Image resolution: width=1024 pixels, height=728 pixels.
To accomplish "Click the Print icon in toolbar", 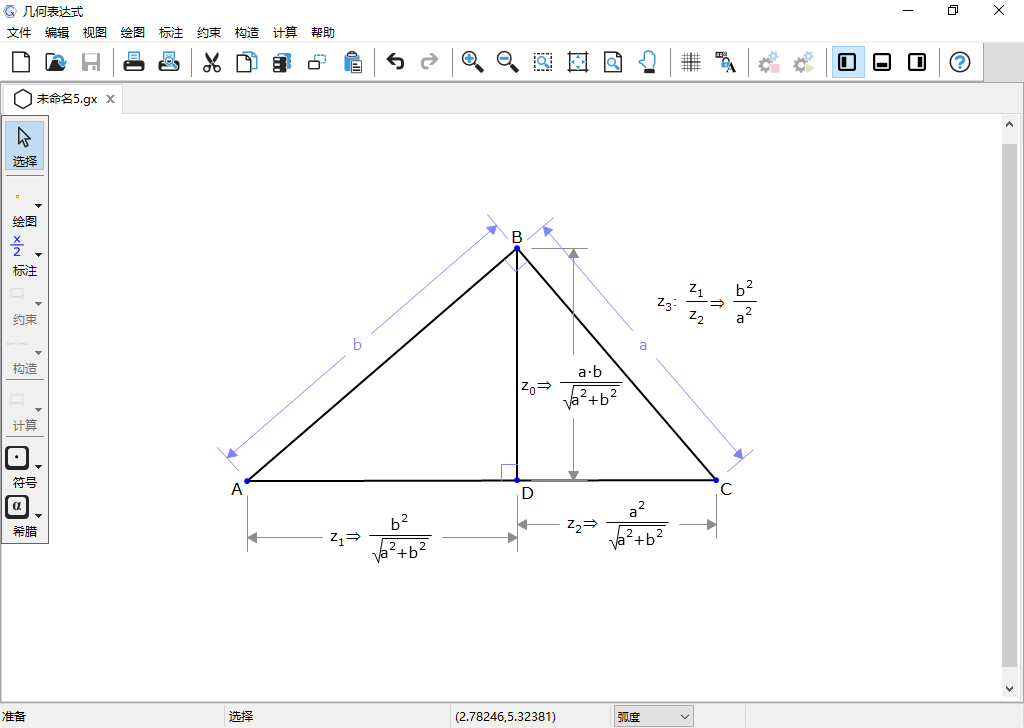I will [134, 62].
